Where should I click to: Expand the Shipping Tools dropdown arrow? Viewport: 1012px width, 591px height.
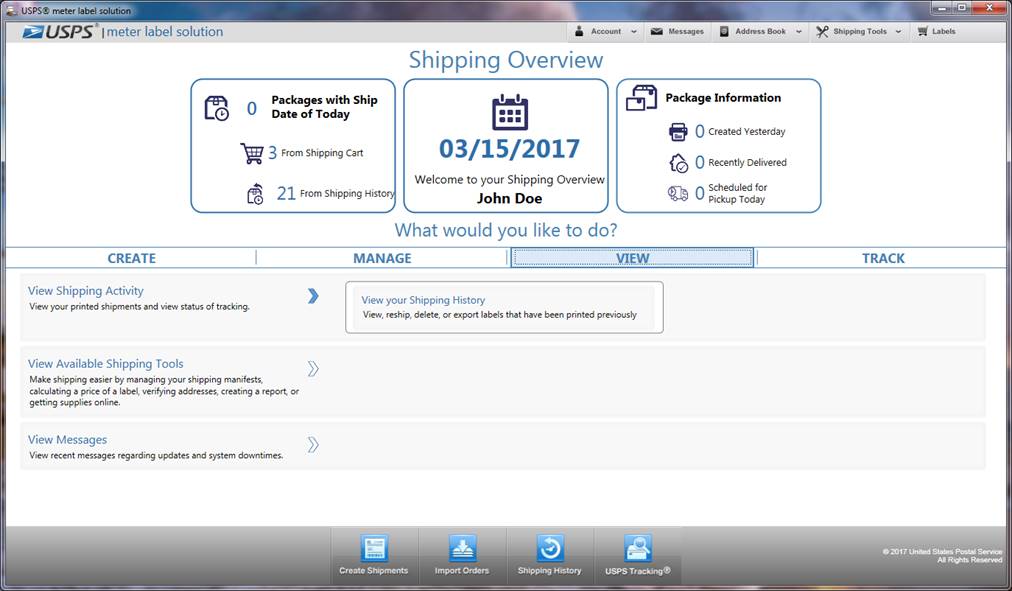click(x=898, y=32)
